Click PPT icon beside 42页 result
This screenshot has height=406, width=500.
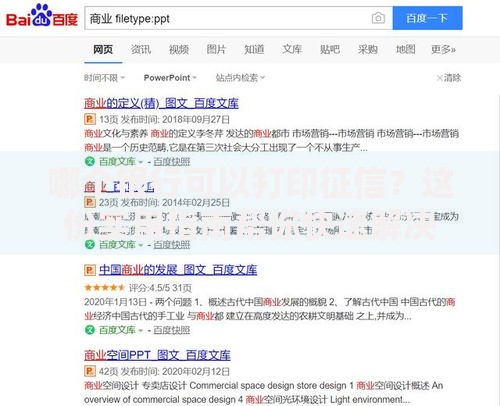click(89, 371)
